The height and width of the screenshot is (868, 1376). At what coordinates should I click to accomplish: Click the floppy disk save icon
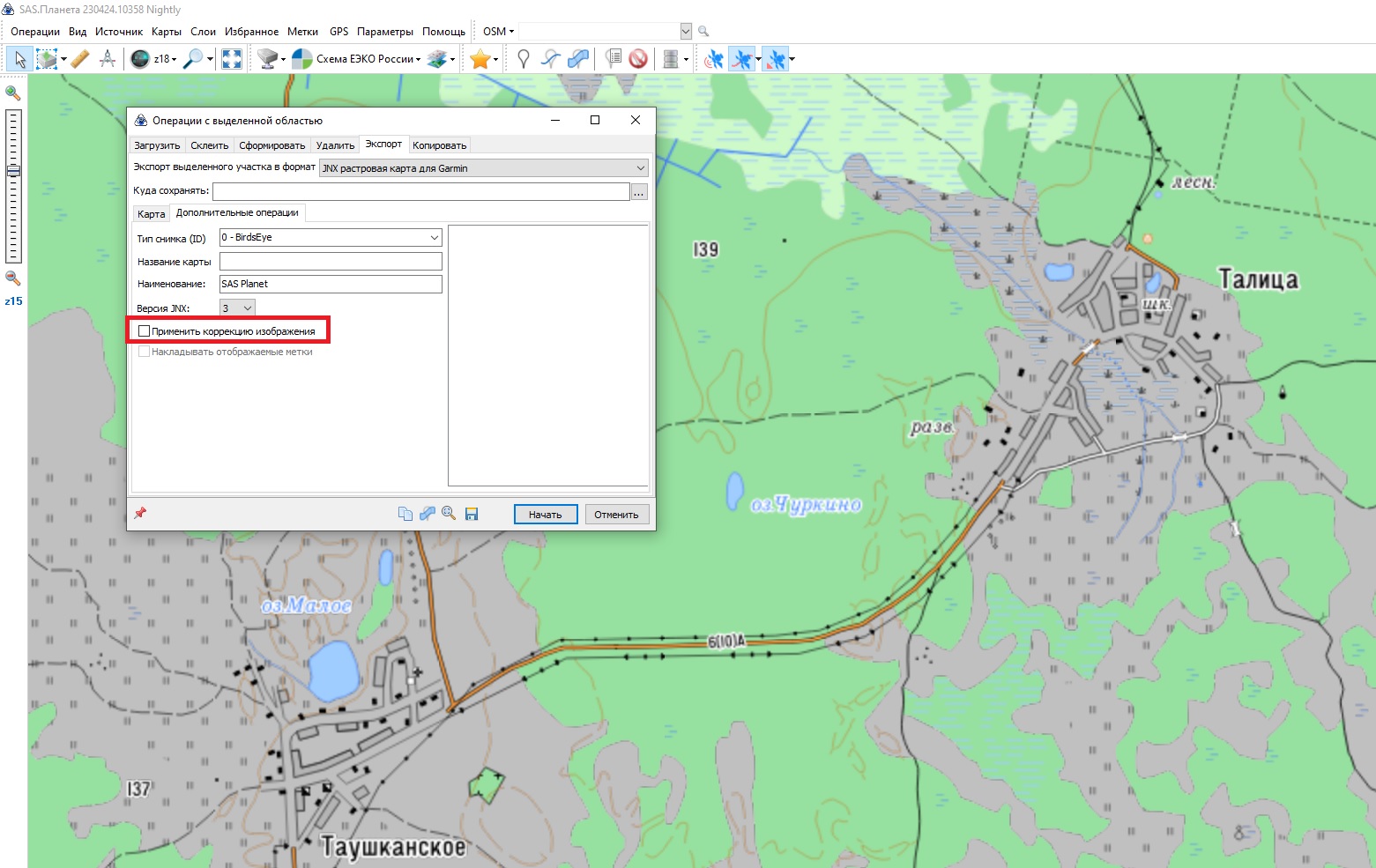[x=472, y=514]
